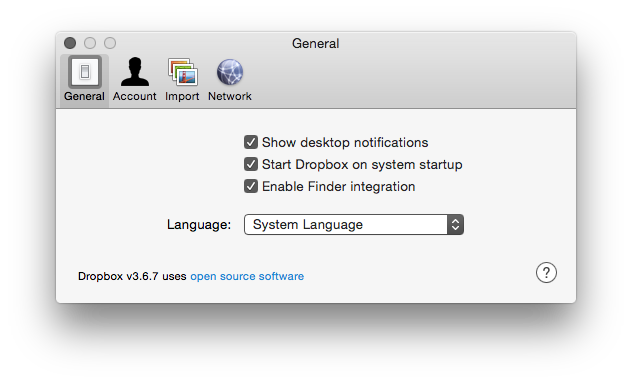Screen dimensions: 632x383
Task: Click the minimize window button
Action: (x=90, y=43)
